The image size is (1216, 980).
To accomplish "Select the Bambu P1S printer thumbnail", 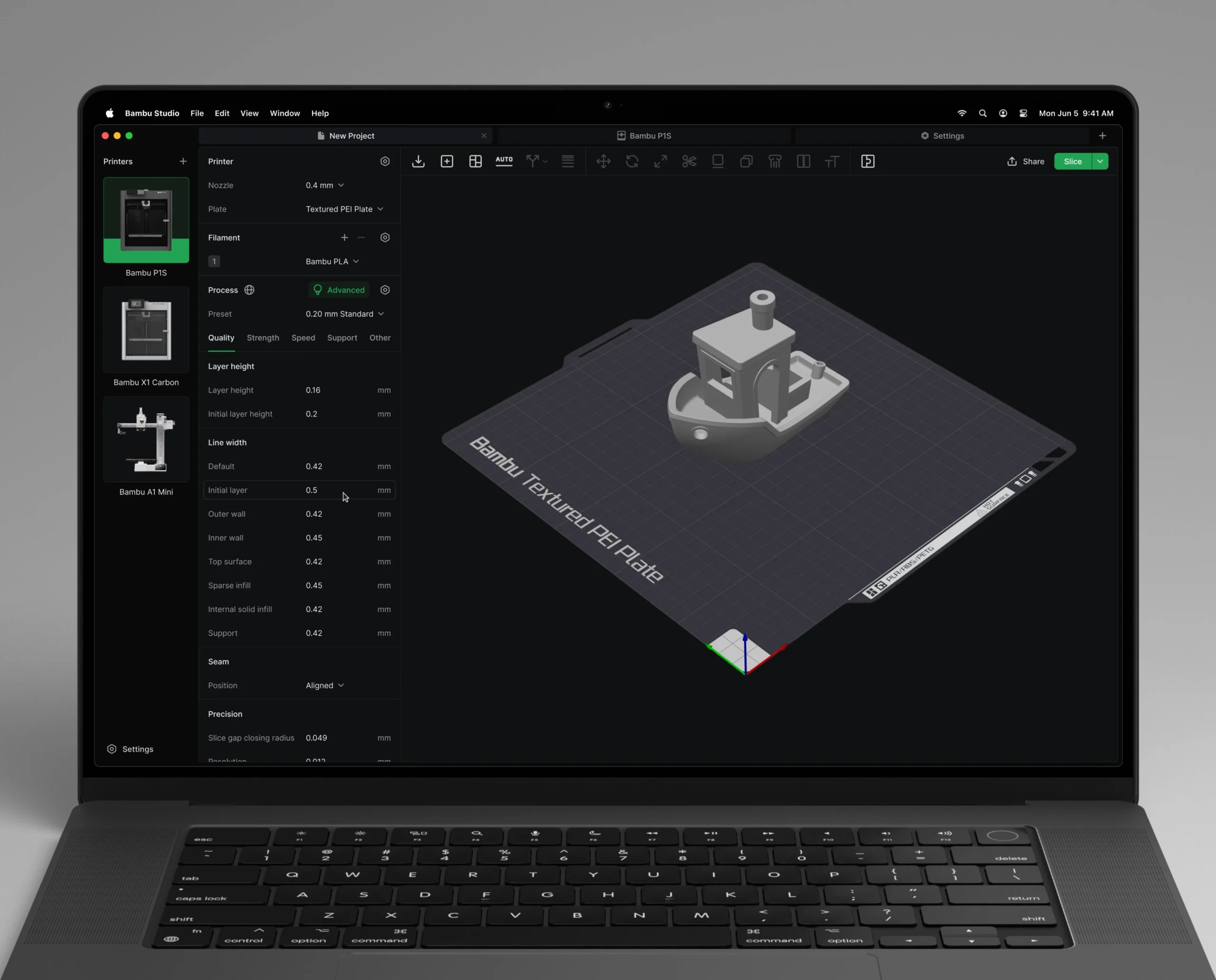I will [146, 220].
